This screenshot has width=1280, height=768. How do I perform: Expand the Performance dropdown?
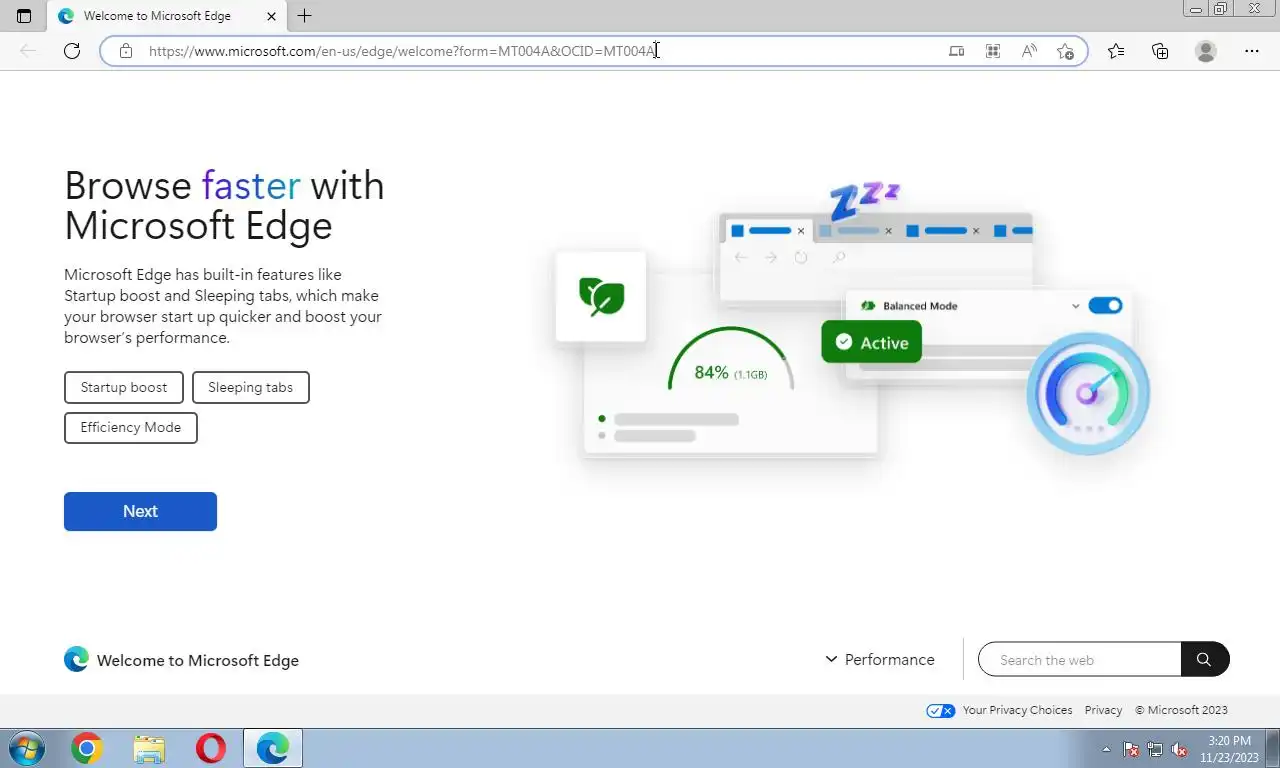click(x=880, y=659)
